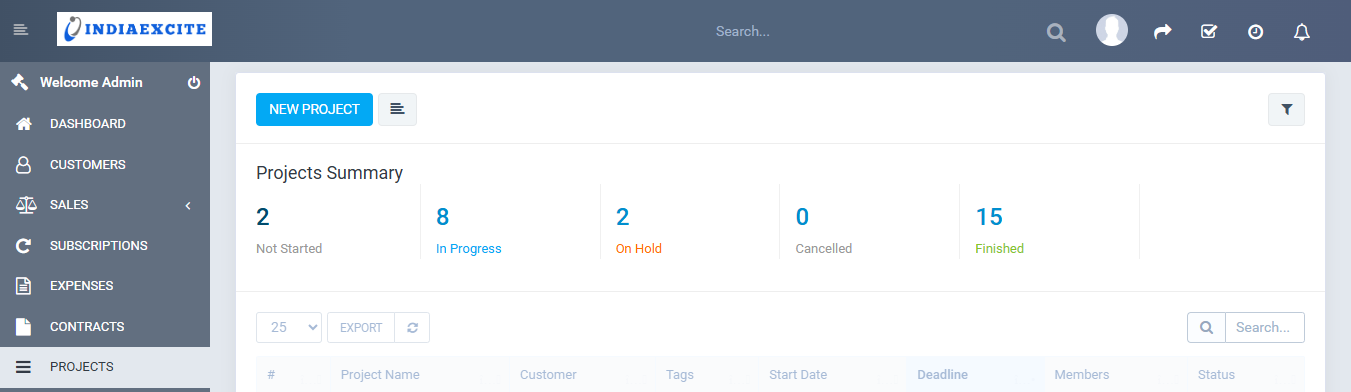Switch the view with the list icon beside New Project
The image size is (1351, 392).
(x=397, y=109)
